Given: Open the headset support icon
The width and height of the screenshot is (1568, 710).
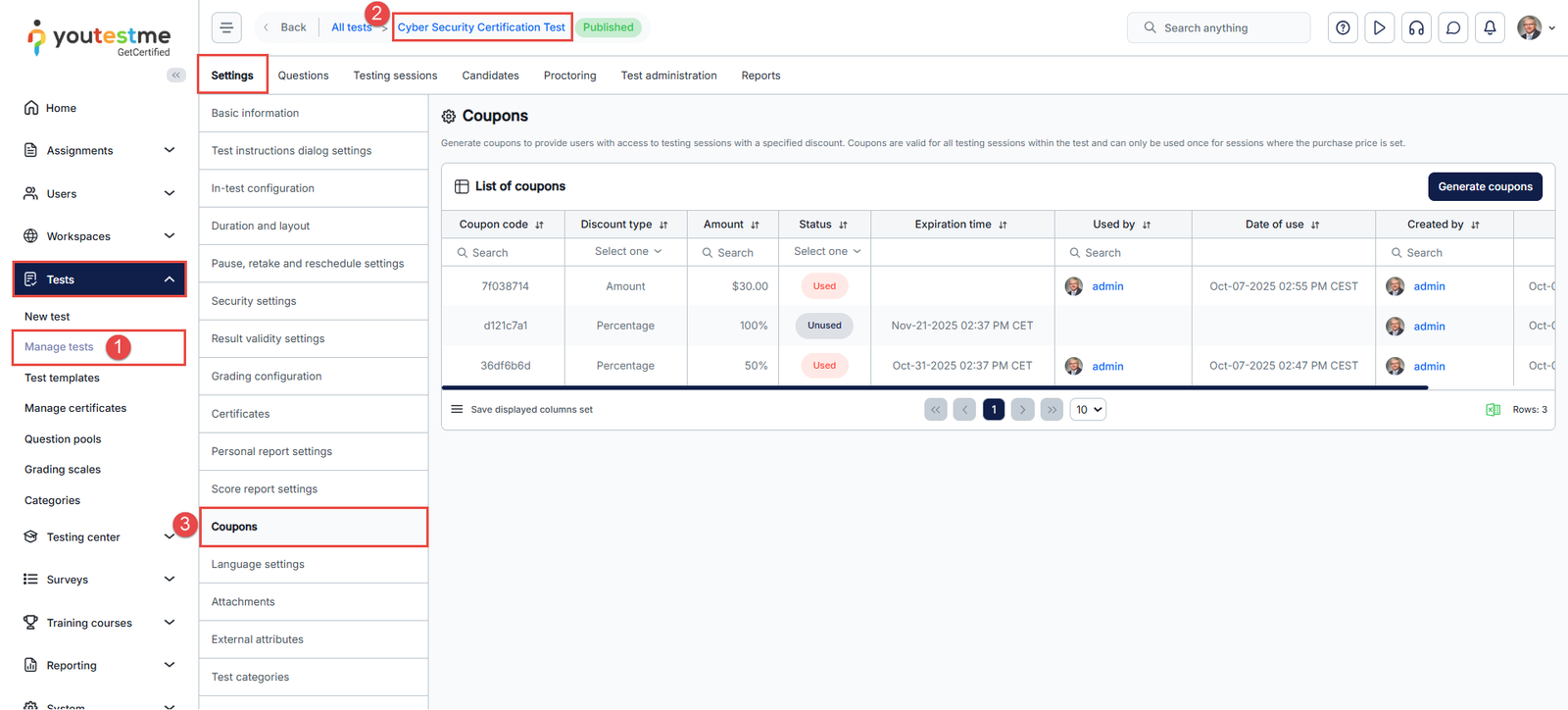Looking at the screenshot, I should tap(1416, 27).
